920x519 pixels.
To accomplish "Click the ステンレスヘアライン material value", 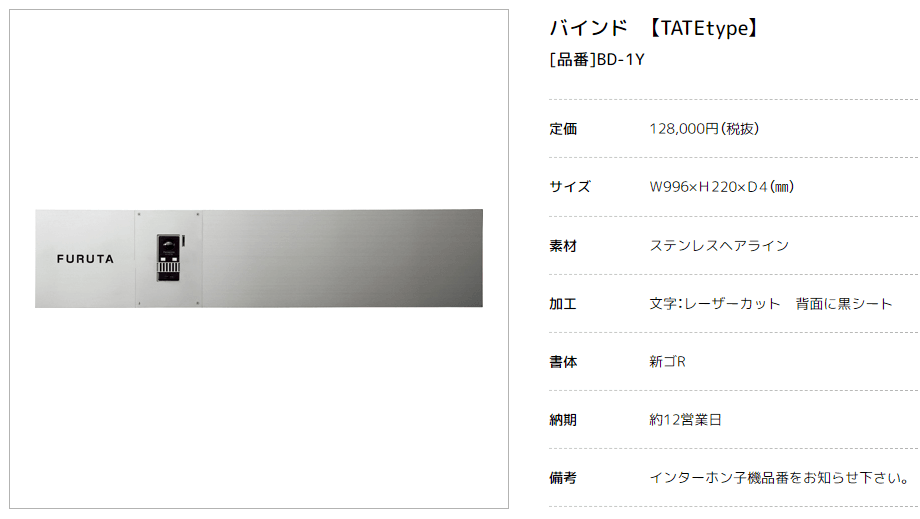I will point(719,245).
